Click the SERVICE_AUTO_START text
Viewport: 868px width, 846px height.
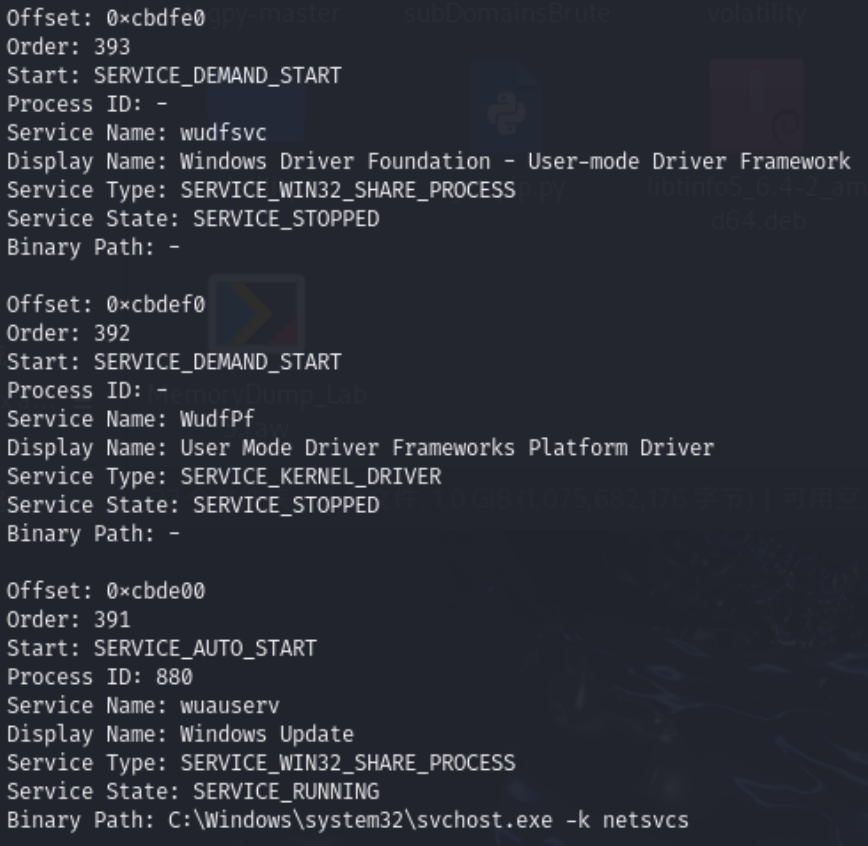pyautogui.click(x=204, y=648)
